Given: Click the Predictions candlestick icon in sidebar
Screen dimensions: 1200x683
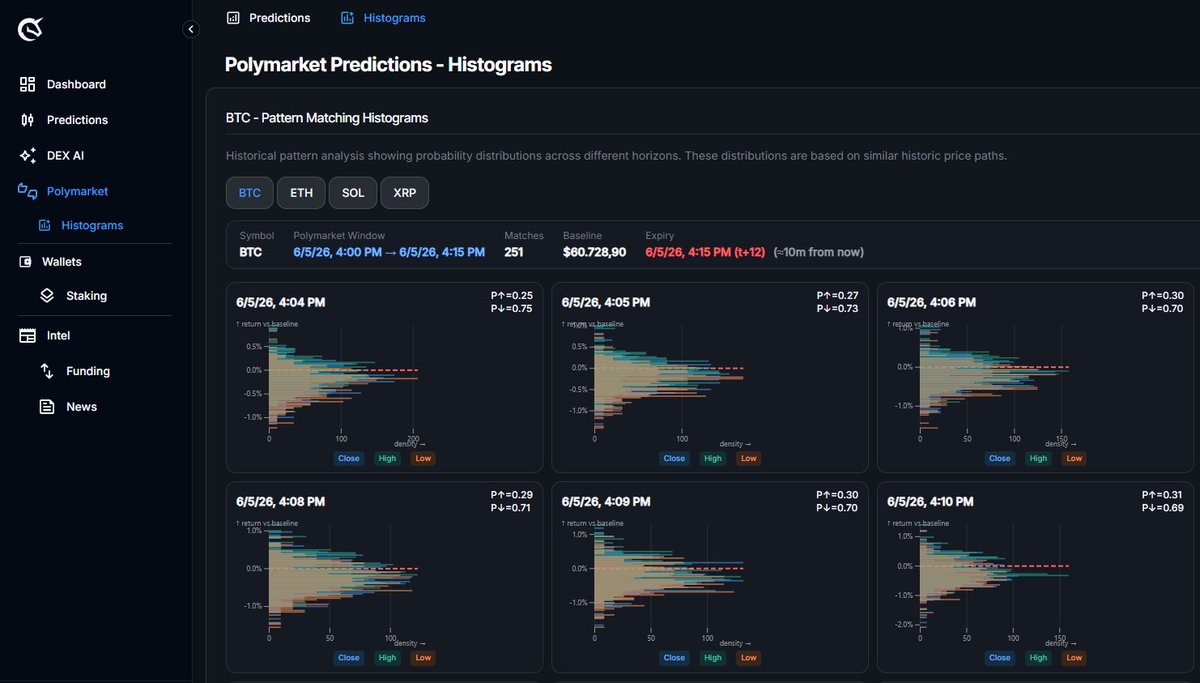Looking at the screenshot, I should click(28, 120).
